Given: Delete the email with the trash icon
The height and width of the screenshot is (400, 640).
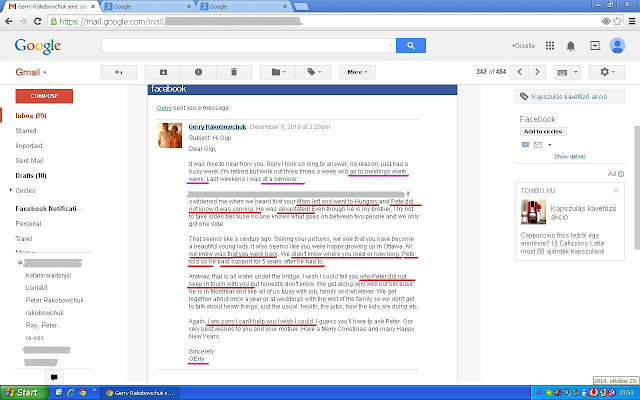Looking at the screenshot, I should point(234,72).
